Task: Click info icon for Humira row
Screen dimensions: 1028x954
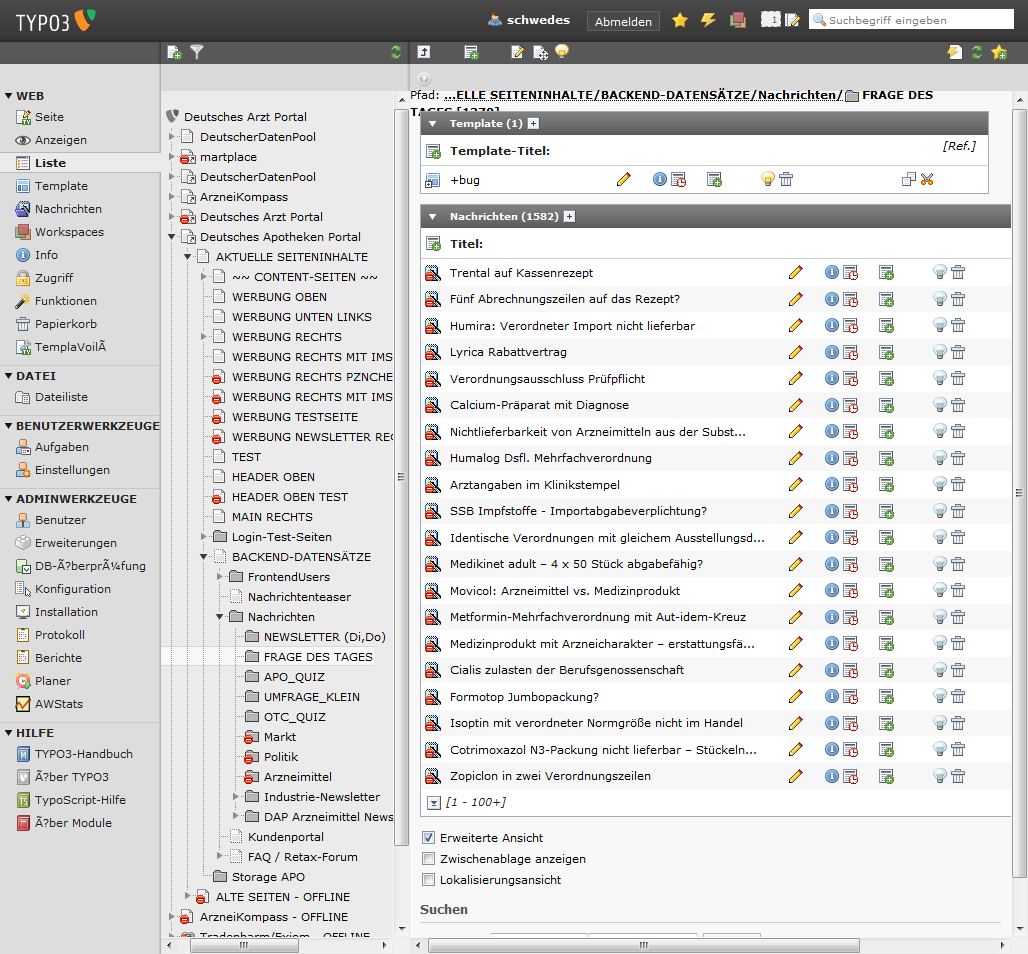Action: click(831, 325)
